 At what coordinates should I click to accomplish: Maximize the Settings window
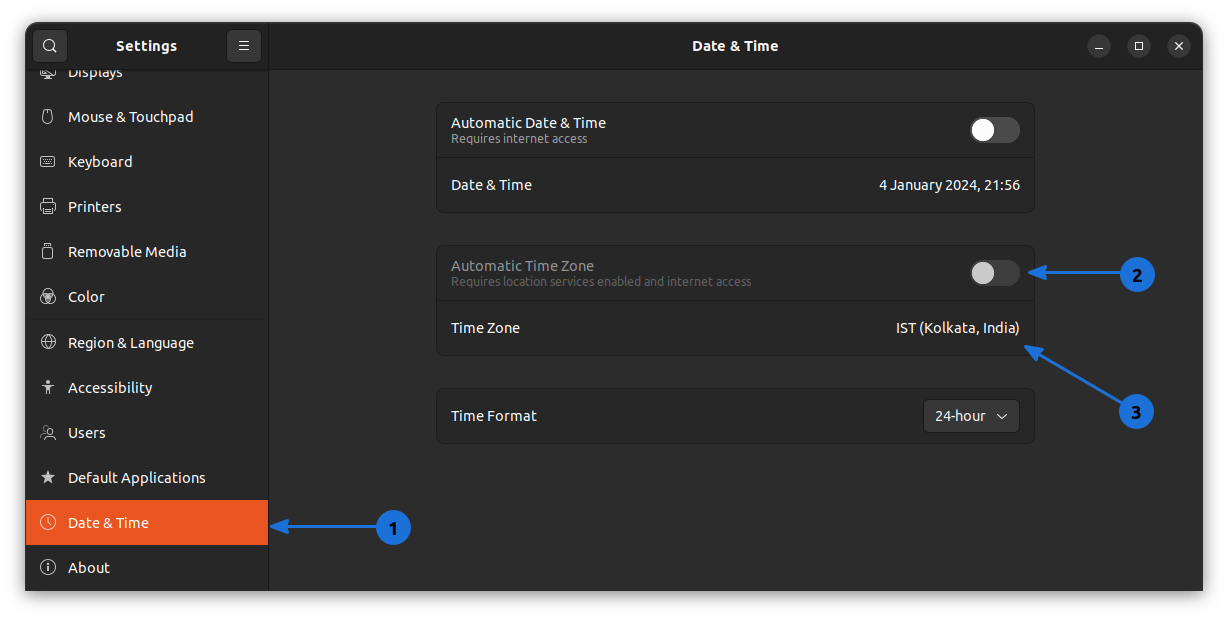click(1139, 46)
